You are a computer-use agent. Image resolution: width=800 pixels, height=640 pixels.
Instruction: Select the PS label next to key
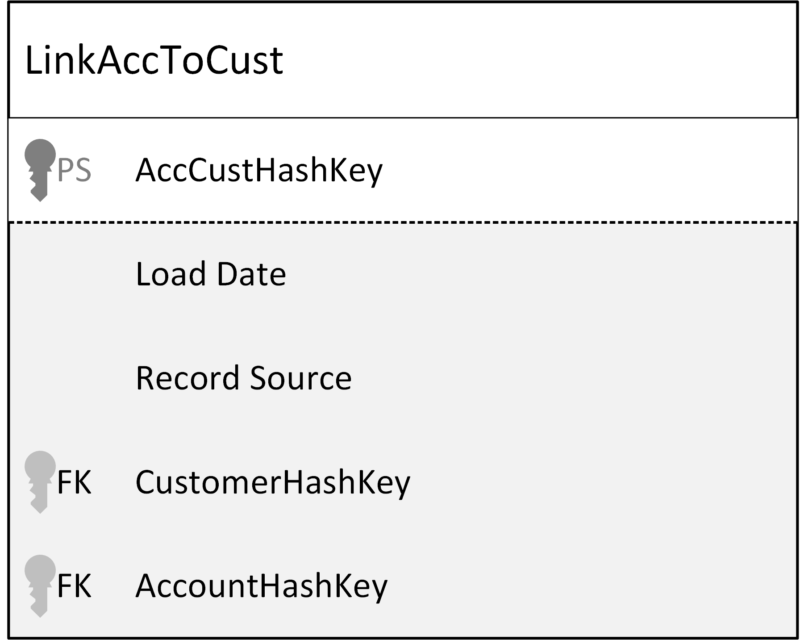pos(74,170)
